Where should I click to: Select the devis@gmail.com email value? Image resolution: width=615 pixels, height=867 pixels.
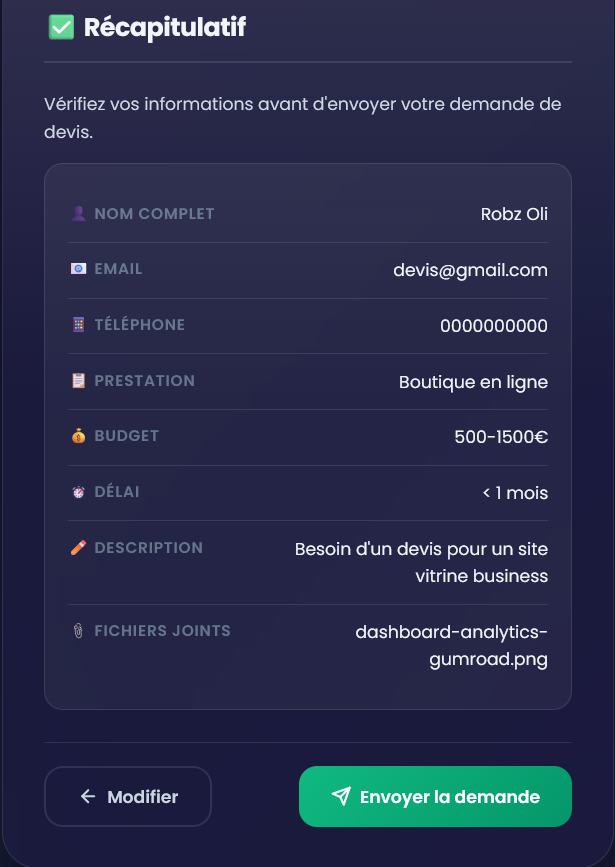click(470, 270)
